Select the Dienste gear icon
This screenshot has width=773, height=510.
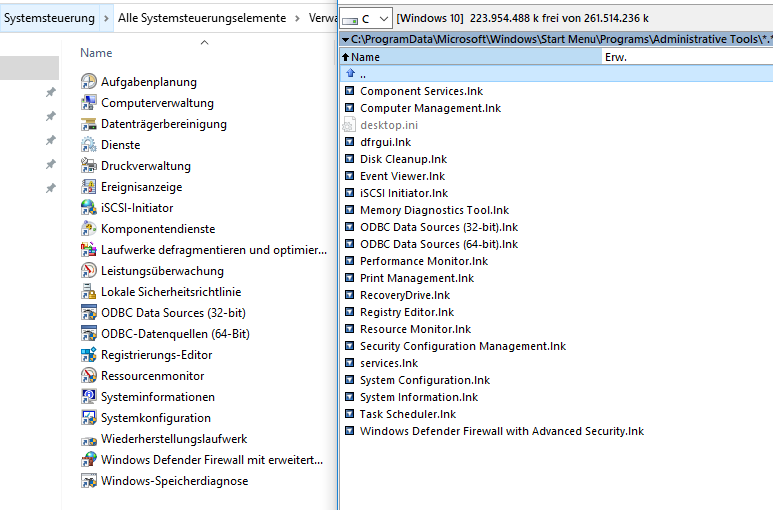click(89, 145)
